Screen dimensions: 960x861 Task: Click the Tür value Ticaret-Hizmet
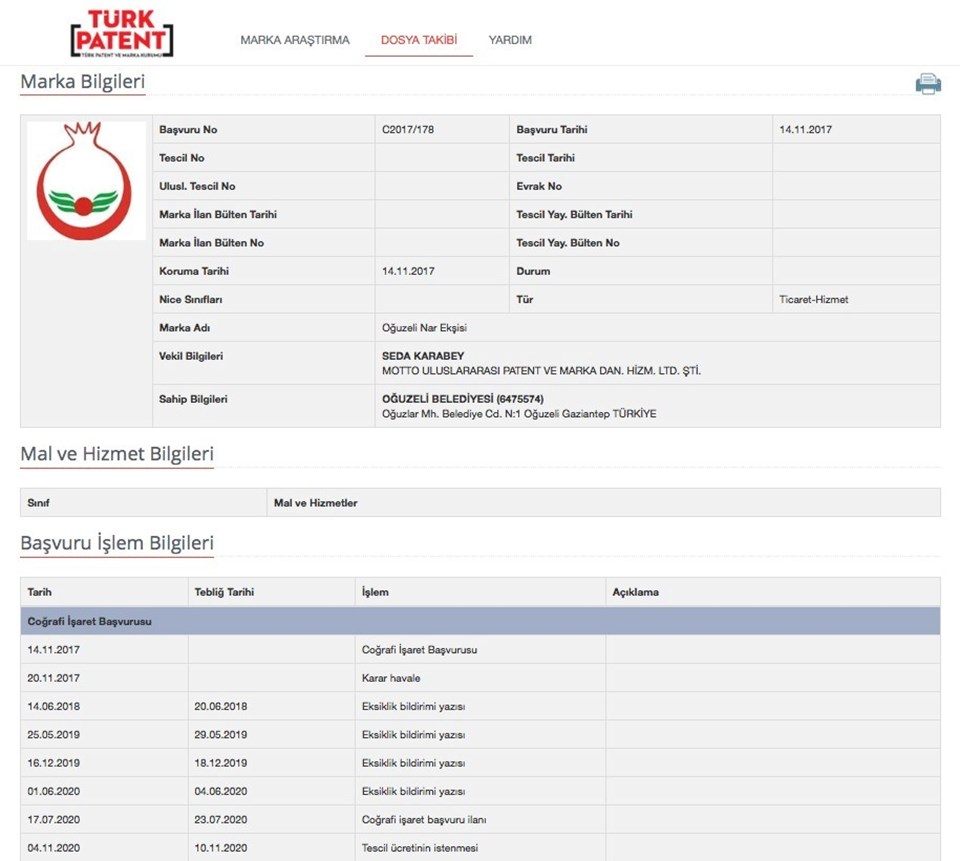[814, 299]
